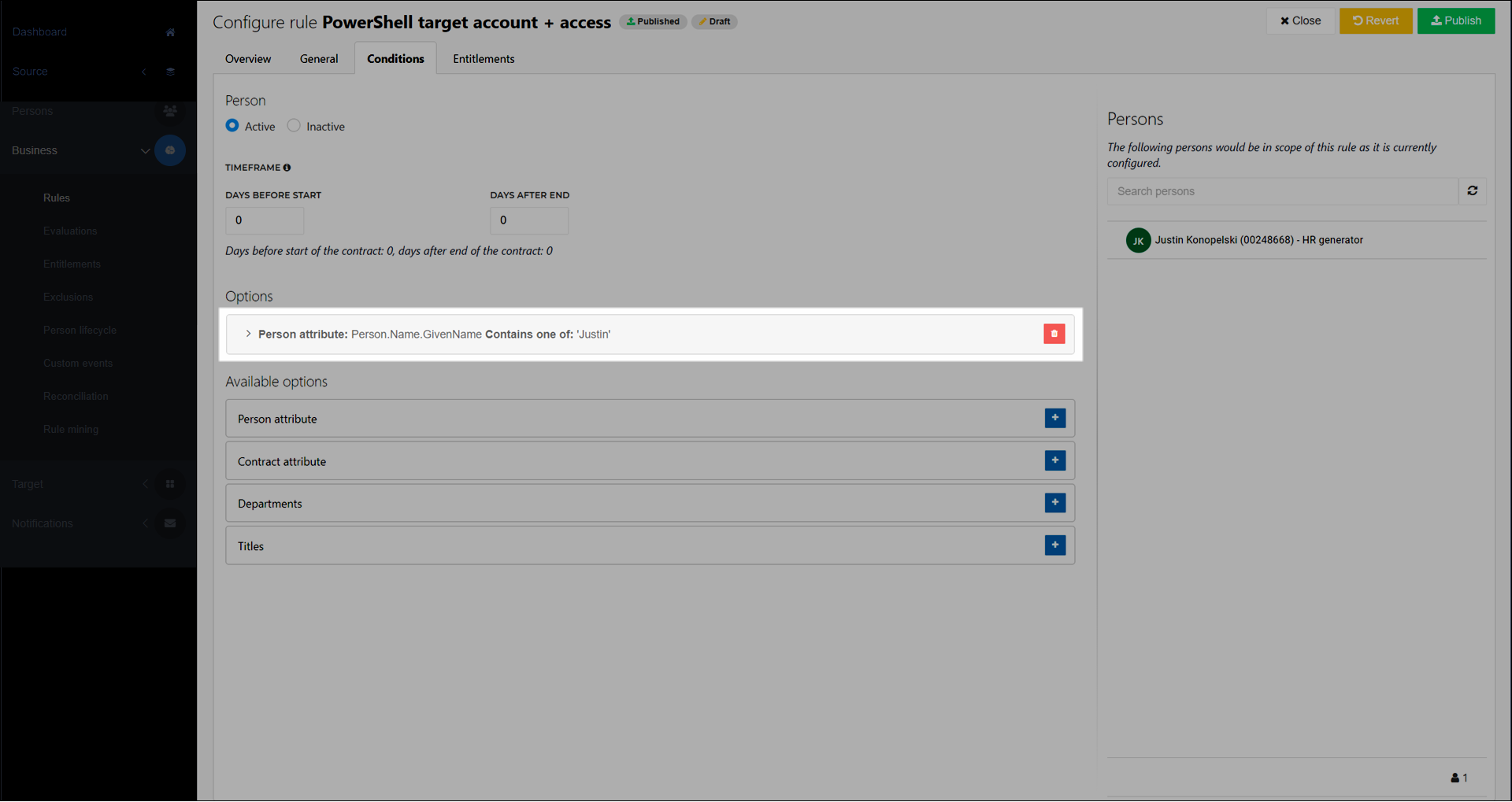
Task: Add a Departments option
Action: coord(1054,503)
